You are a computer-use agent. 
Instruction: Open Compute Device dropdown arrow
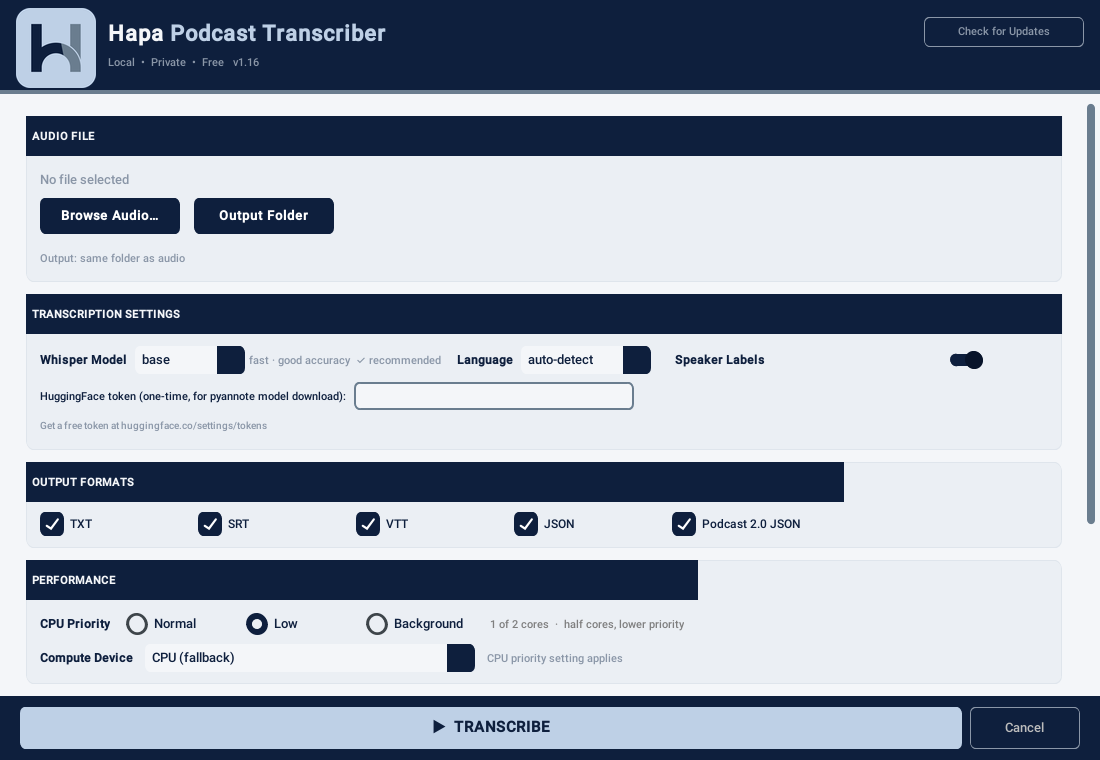pos(461,658)
